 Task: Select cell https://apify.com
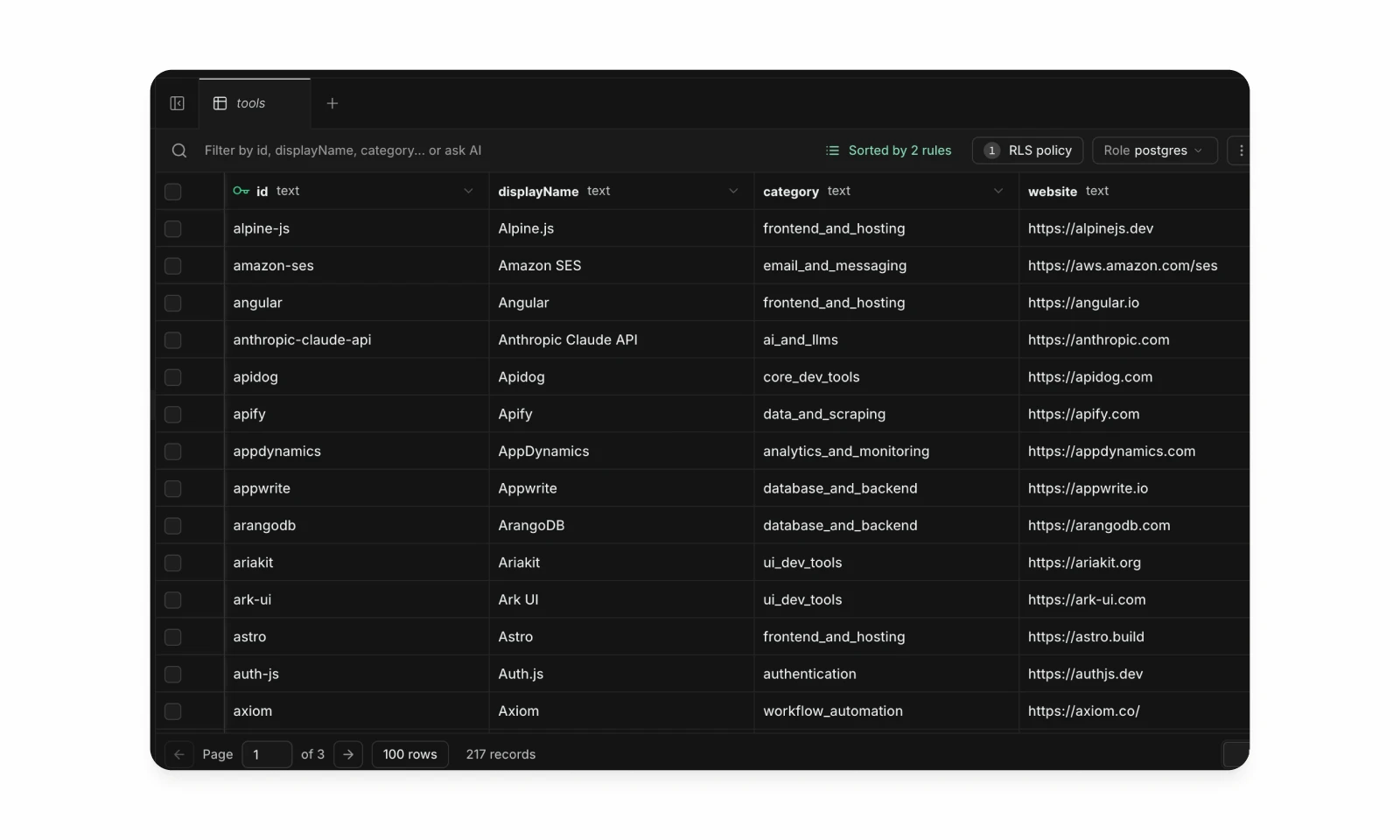[x=1134, y=414]
